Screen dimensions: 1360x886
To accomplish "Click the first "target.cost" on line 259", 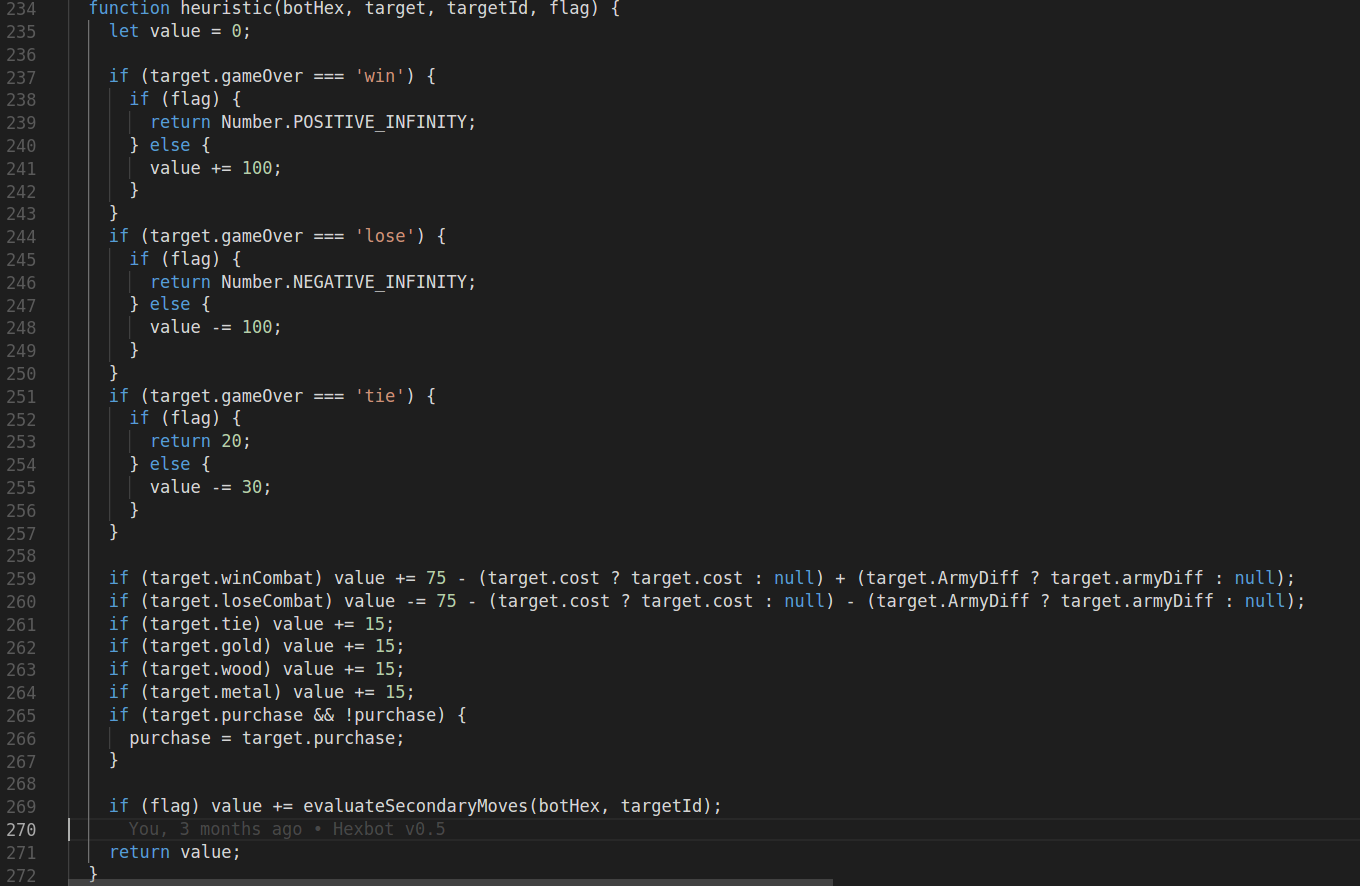I will (x=544, y=578).
